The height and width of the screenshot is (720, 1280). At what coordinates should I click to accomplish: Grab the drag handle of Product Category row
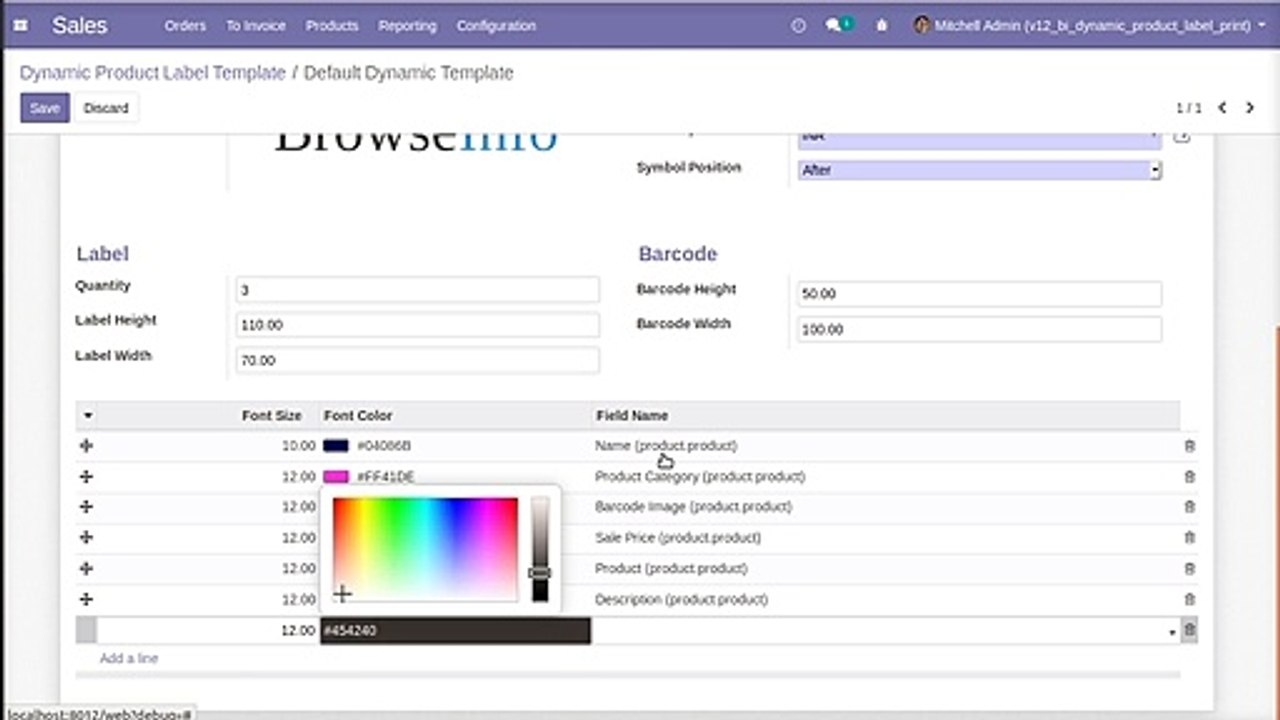click(x=86, y=477)
